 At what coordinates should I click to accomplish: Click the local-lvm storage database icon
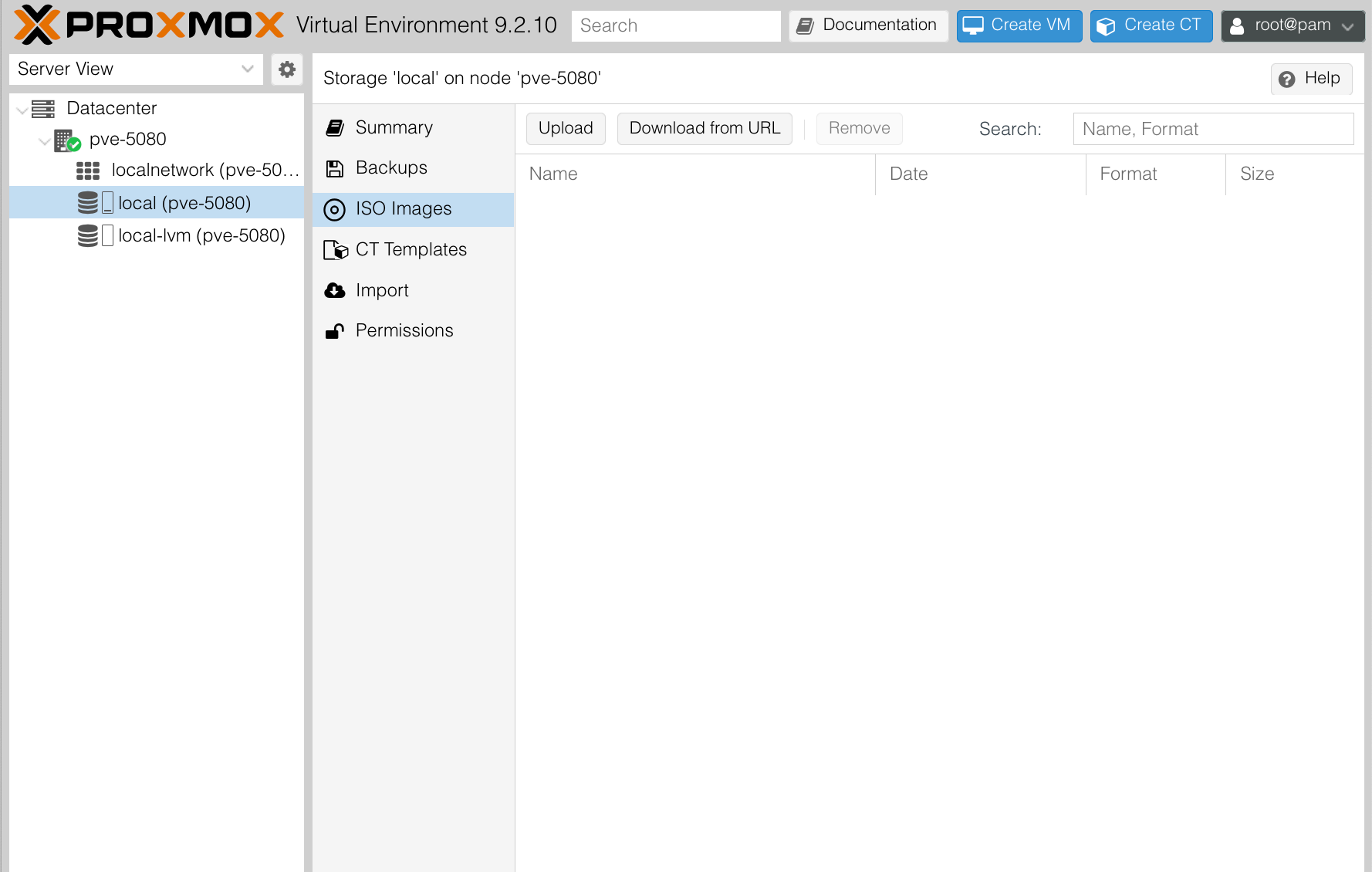pos(88,235)
